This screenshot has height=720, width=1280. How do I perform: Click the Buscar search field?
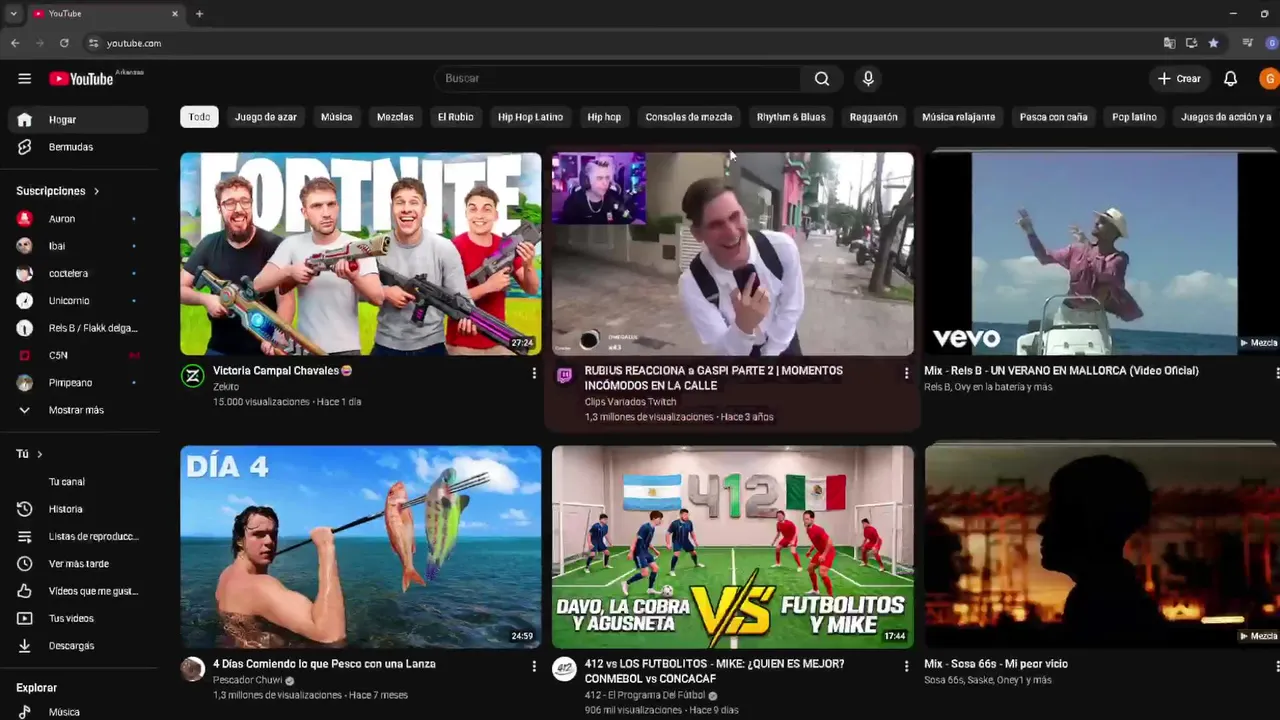tap(617, 78)
